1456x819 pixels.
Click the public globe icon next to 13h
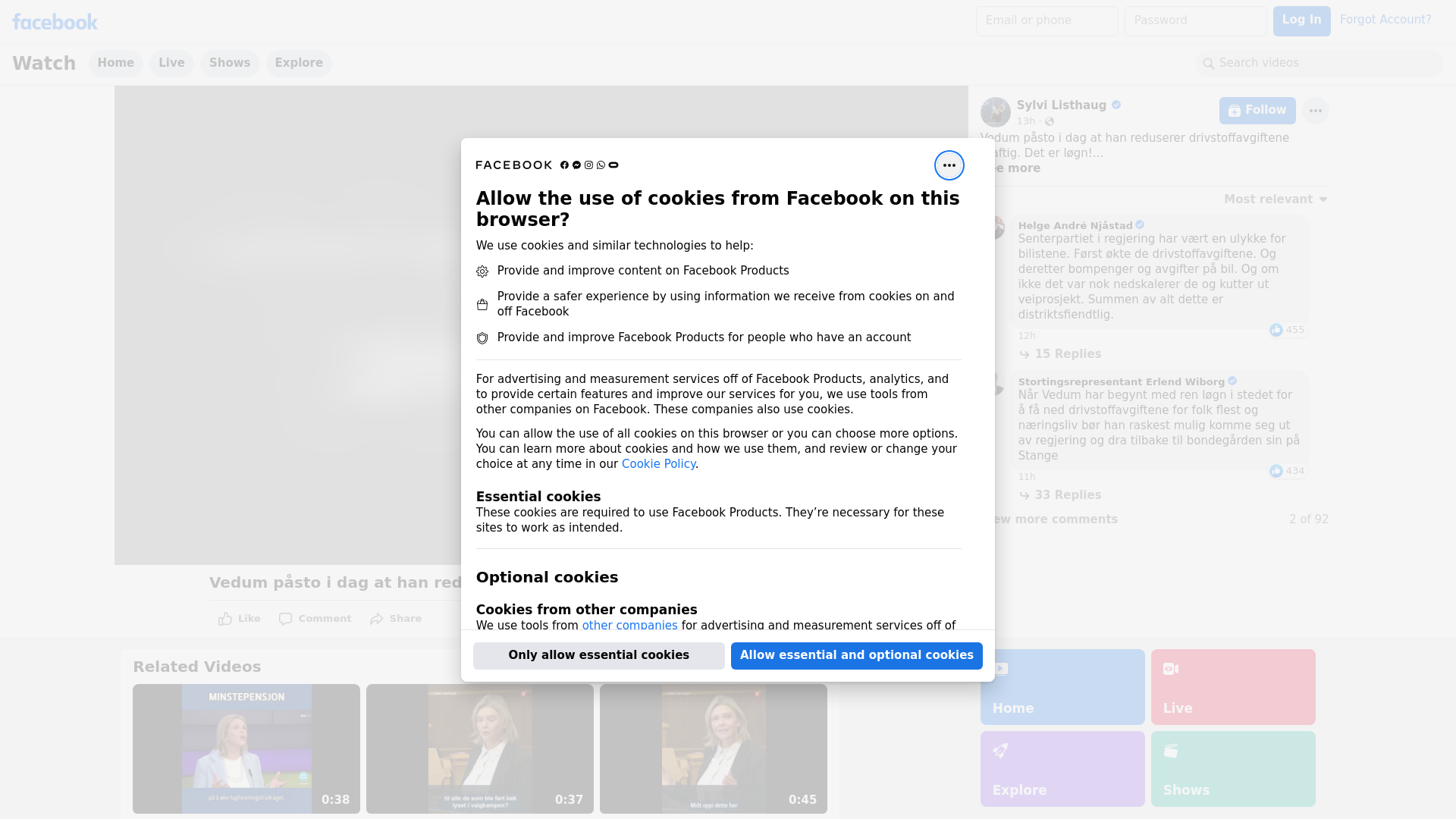click(x=1050, y=121)
